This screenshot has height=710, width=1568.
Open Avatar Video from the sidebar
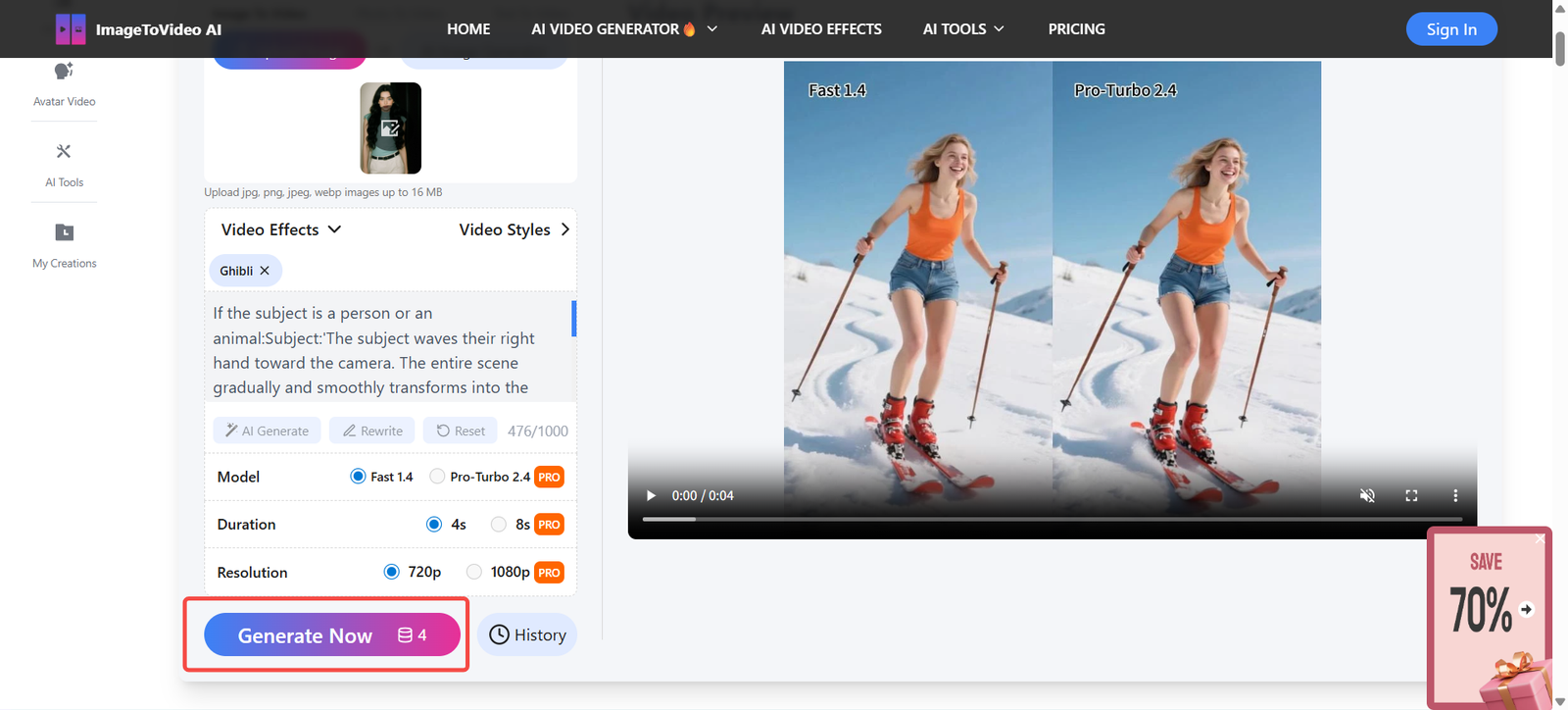point(64,84)
